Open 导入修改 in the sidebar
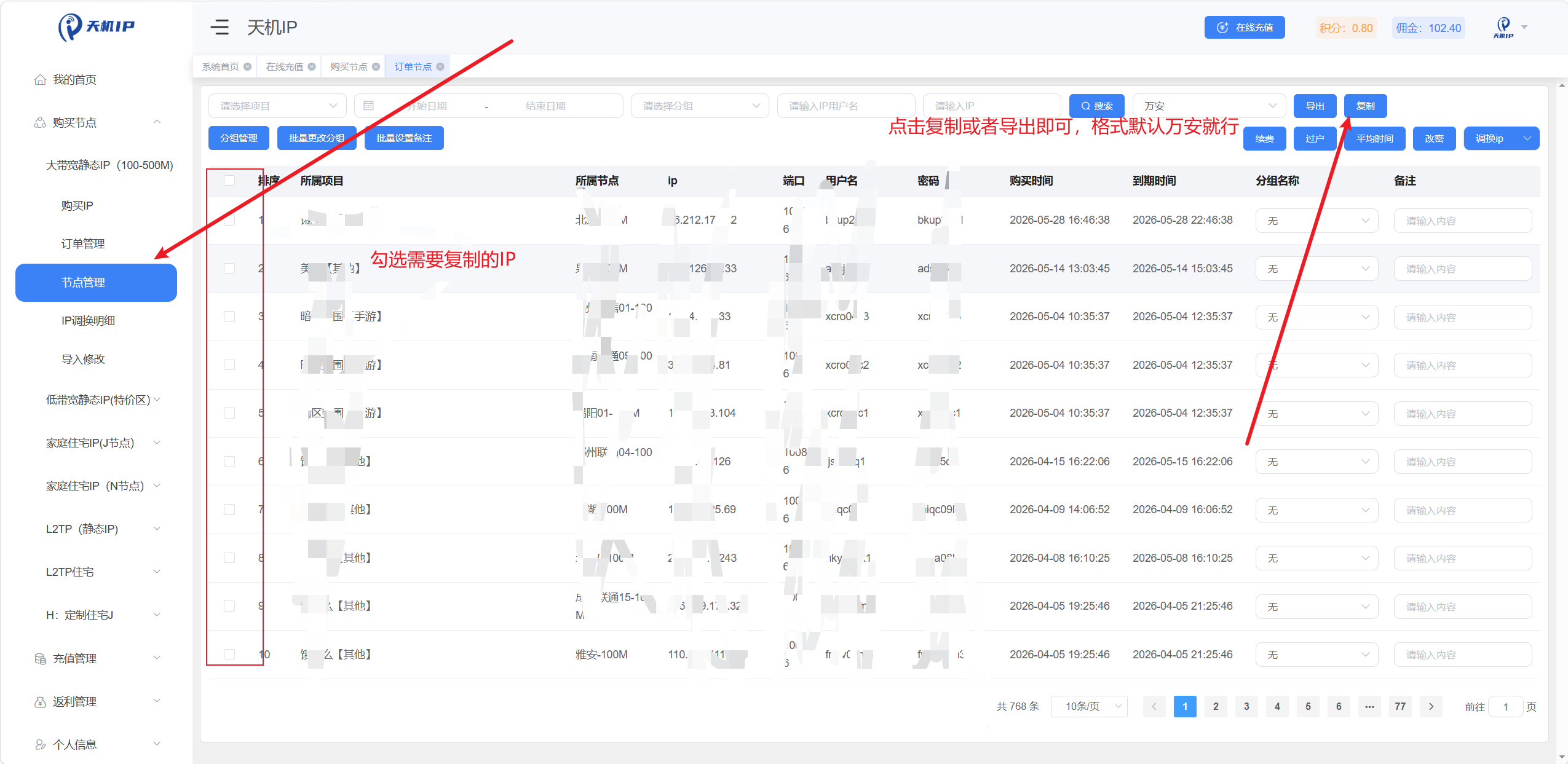 pyautogui.click(x=83, y=360)
